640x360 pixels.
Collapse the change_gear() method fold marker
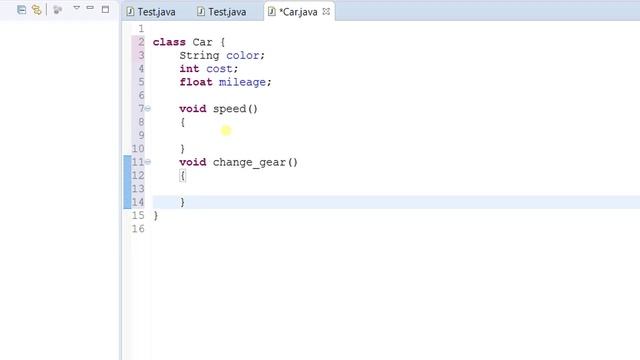[148, 162]
